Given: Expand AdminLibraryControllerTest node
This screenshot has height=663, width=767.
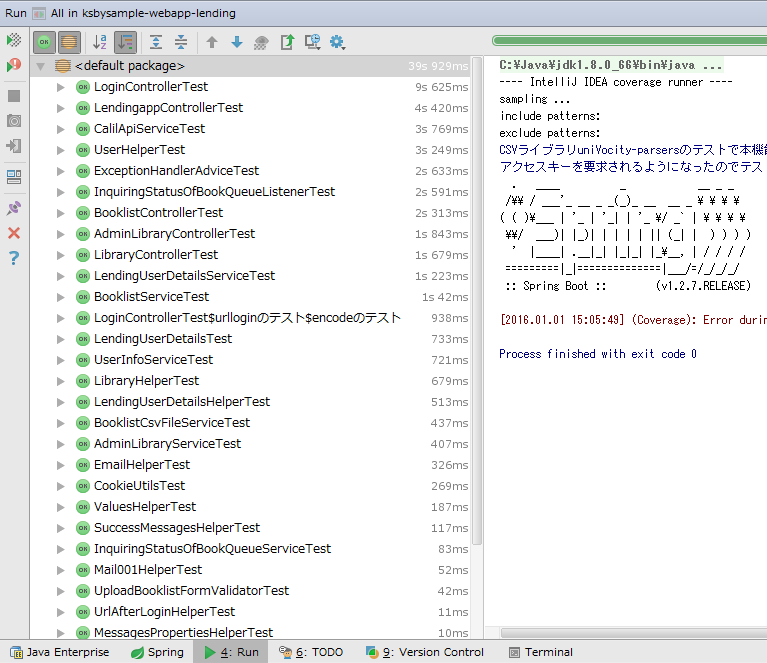Looking at the screenshot, I should [61, 234].
